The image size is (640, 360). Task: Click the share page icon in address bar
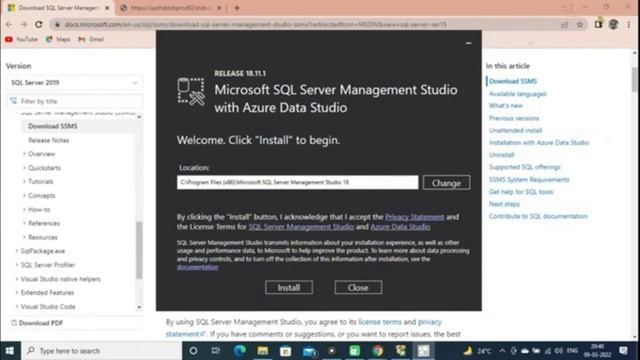point(564,24)
